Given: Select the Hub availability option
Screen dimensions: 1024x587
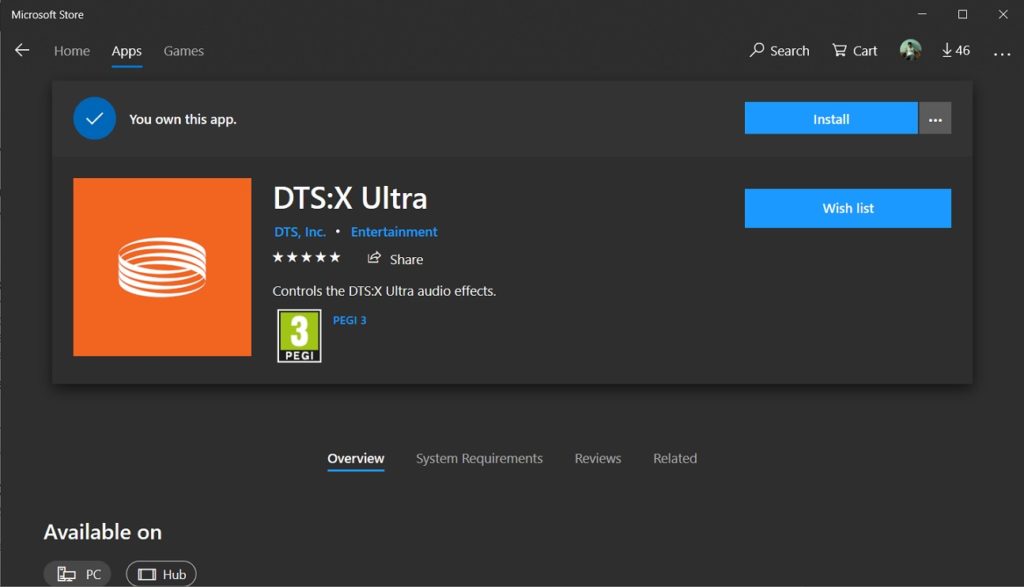Looking at the screenshot, I should pos(160,573).
